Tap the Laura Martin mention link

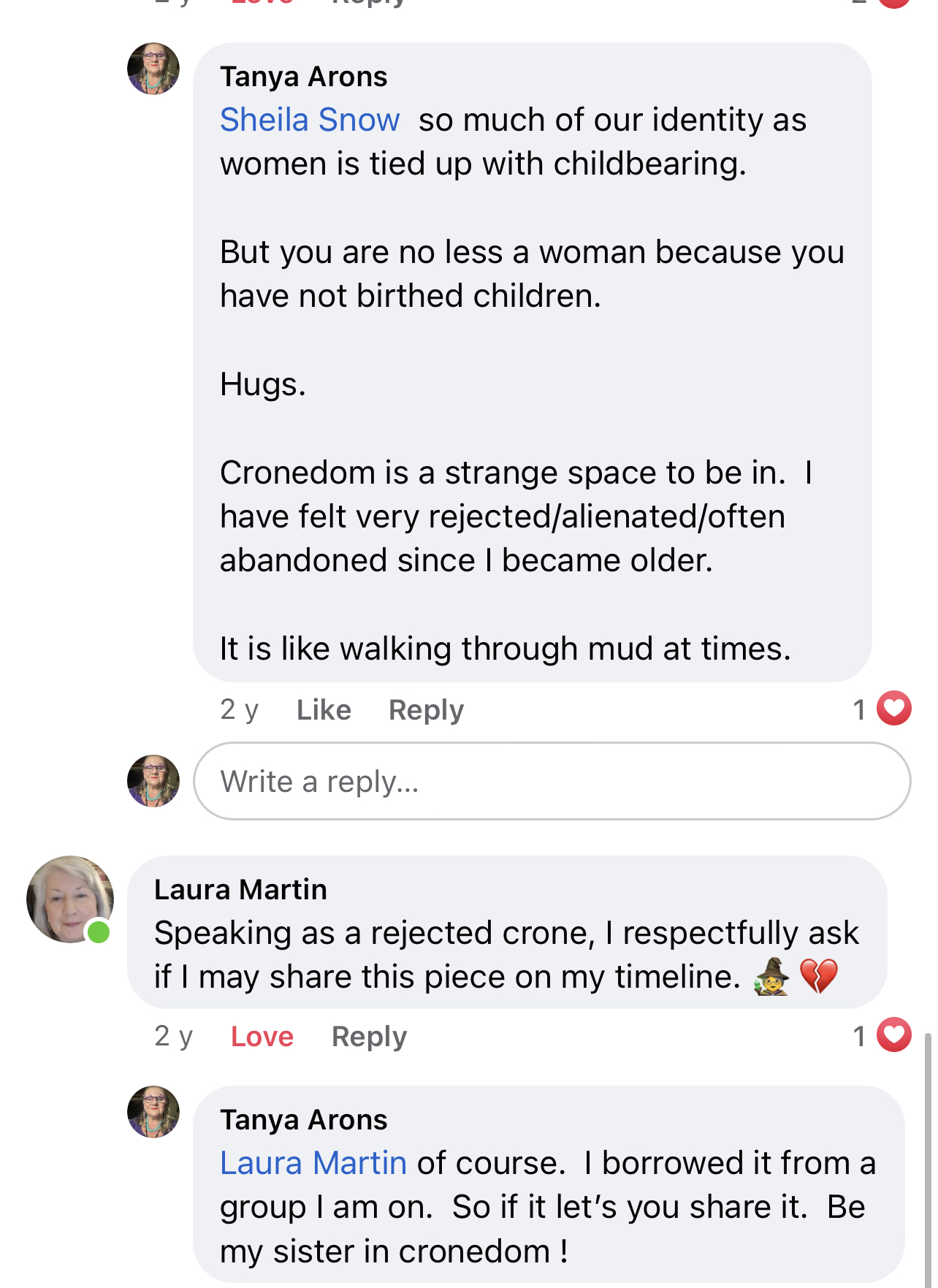pyautogui.click(x=313, y=1163)
